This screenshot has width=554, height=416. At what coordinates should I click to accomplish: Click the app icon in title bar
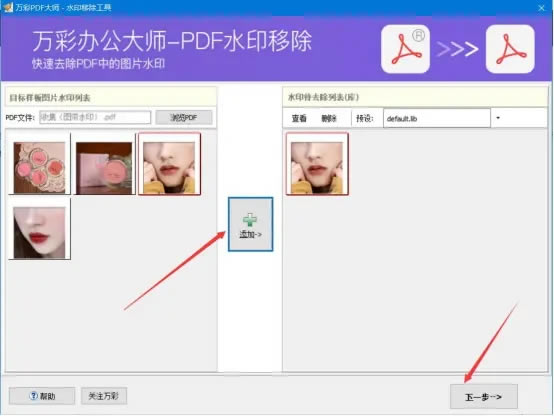(x=7, y=7)
